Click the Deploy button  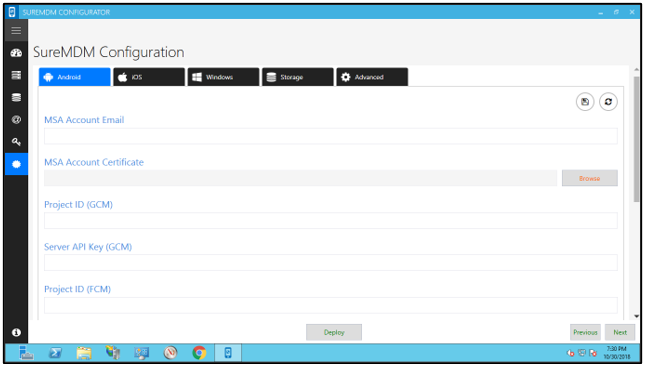click(334, 332)
